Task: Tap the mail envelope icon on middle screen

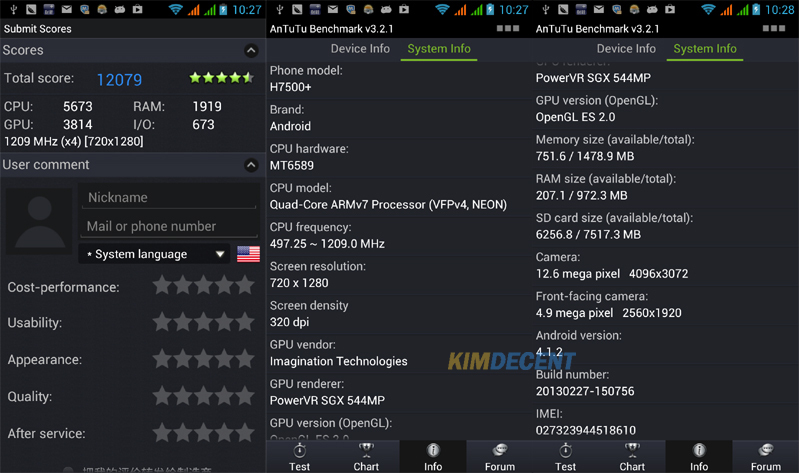Action: (x=333, y=9)
